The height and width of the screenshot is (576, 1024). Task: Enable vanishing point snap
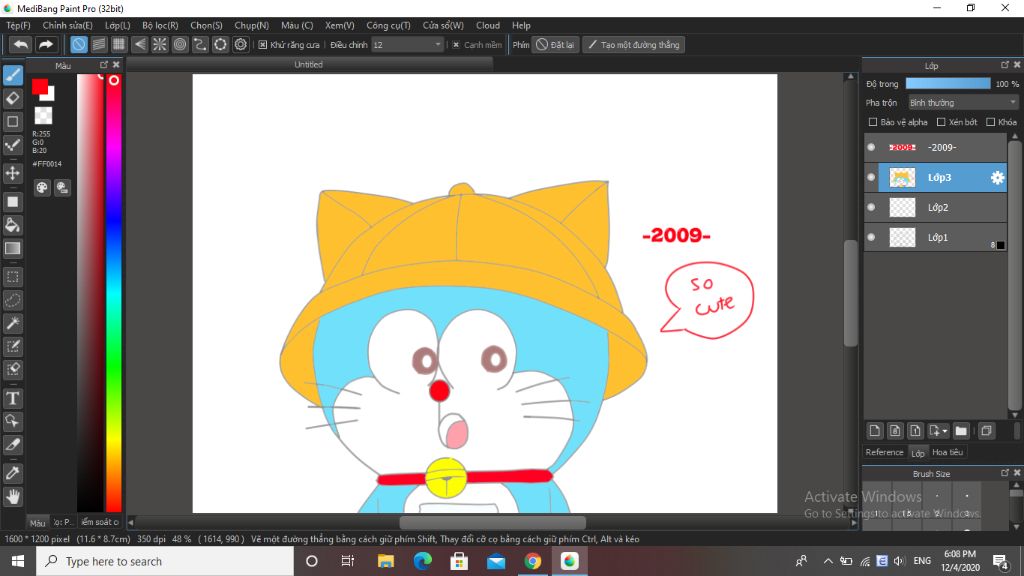(139, 44)
